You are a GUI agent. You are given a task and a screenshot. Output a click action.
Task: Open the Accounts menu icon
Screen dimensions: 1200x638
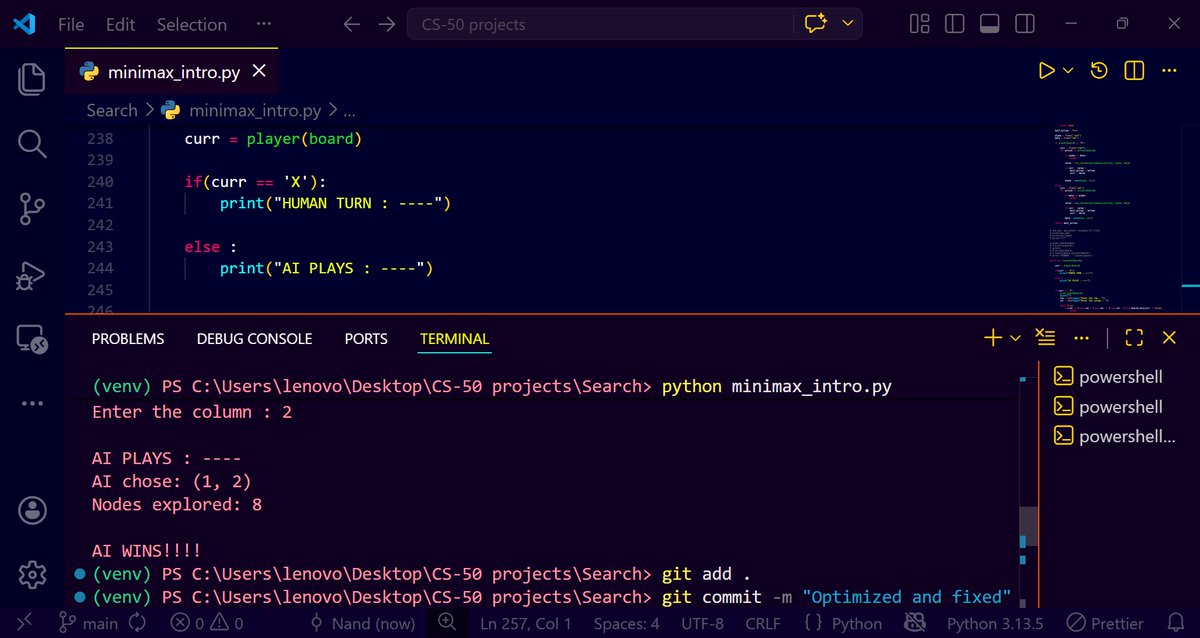(x=32, y=510)
